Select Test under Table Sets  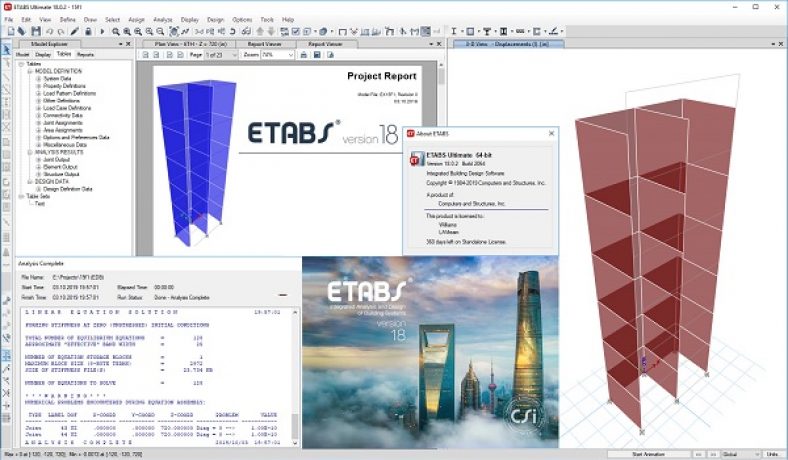[40, 204]
